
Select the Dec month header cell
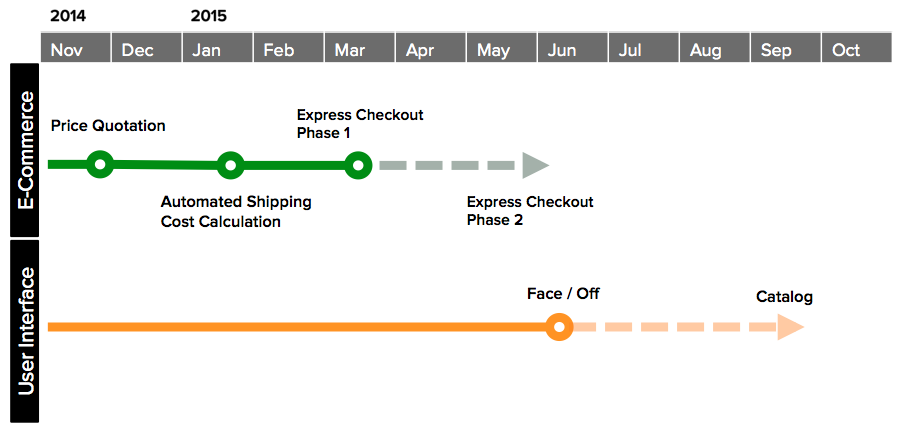point(147,48)
